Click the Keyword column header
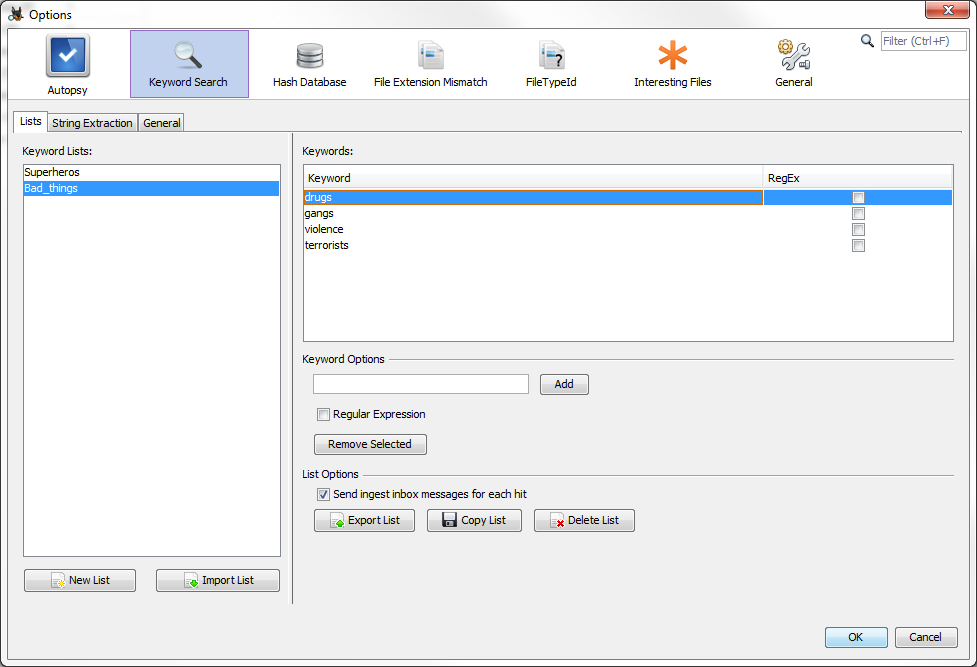 click(x=533, y=178)
